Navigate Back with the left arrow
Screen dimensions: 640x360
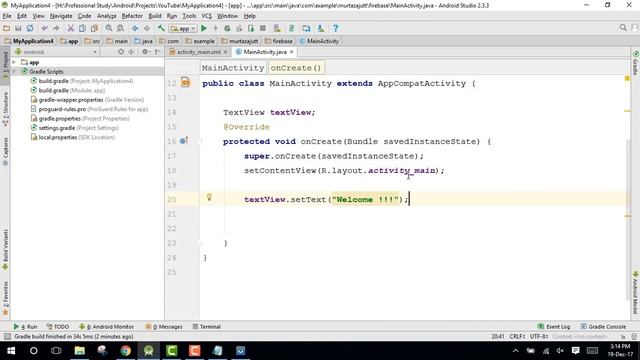tap(135, 28)
